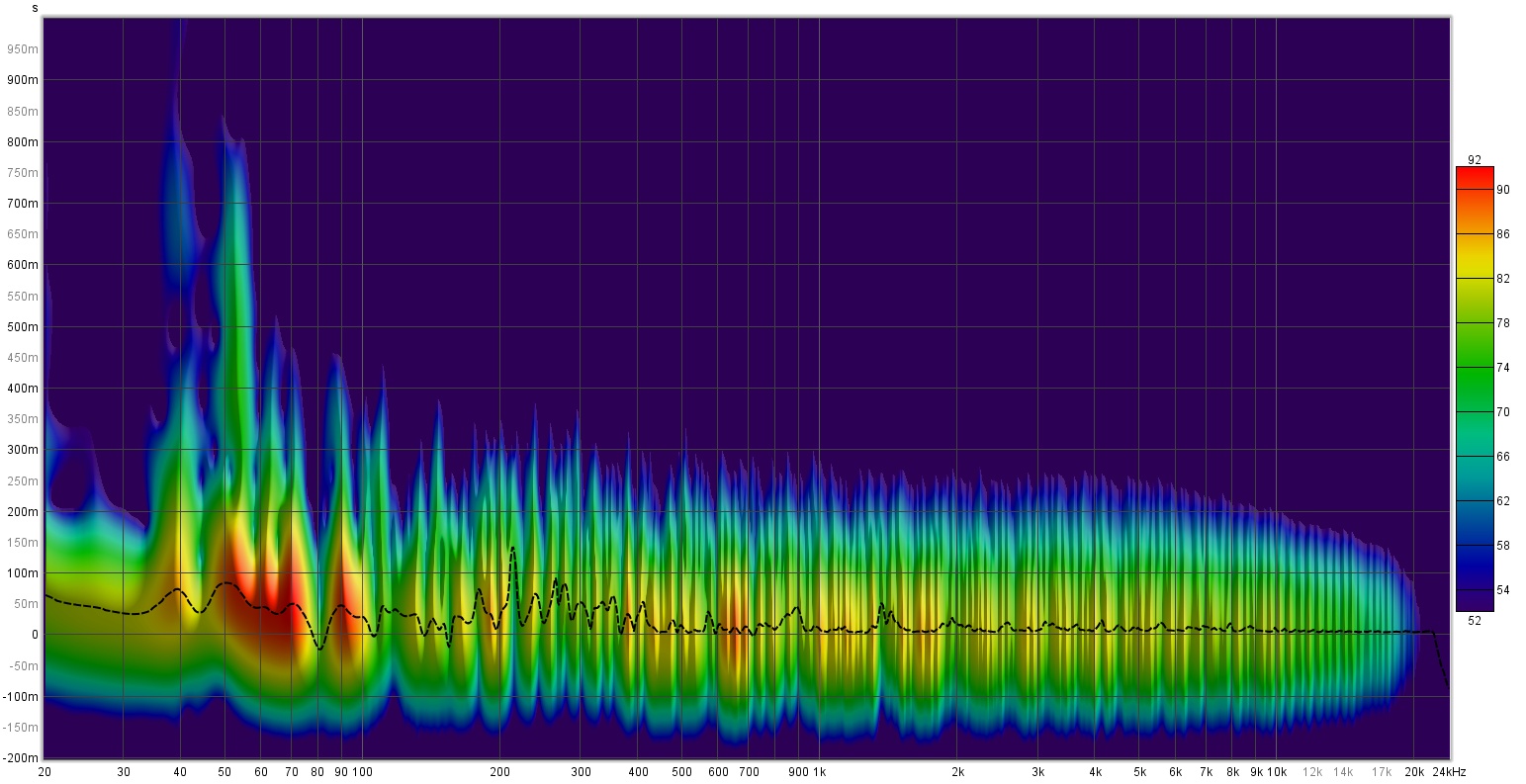Click the 150m time axis label

point(23,542)
